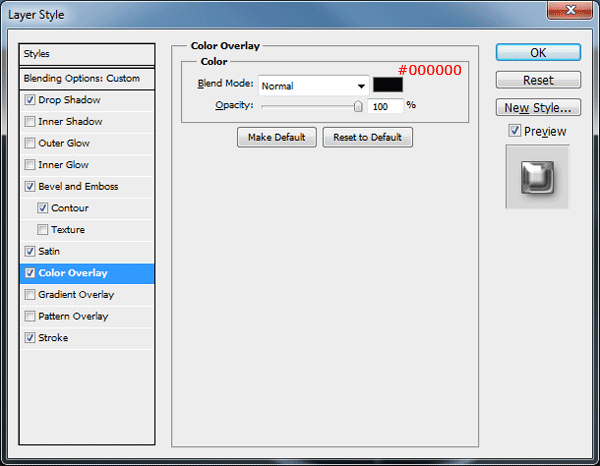Select the Pattern Overlay label
Viewport: 600px width, 466px height.
pos(73,316)
